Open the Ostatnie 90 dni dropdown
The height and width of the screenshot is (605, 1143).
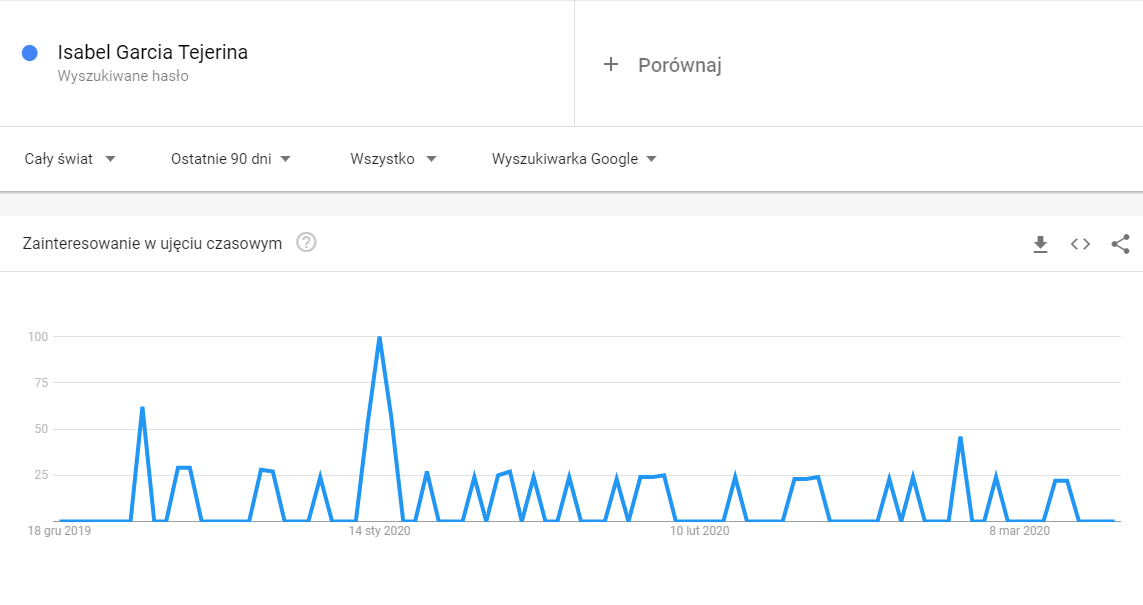231,159
